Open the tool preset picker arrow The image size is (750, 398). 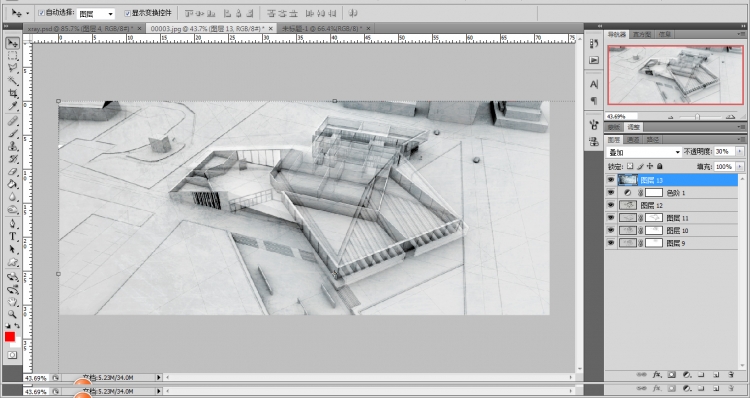(27, 13)
